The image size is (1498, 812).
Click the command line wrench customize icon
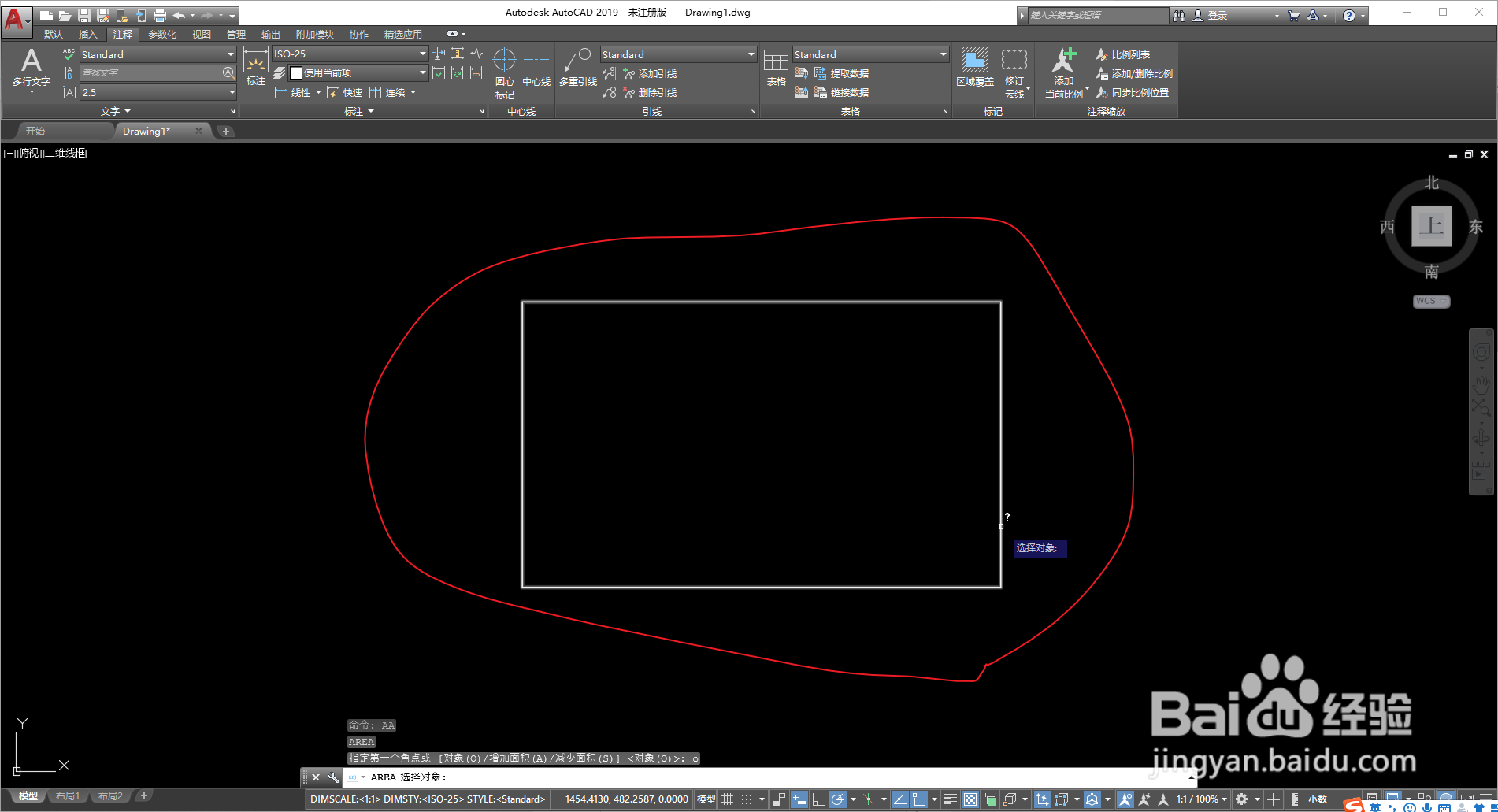[x=333, y=777]
